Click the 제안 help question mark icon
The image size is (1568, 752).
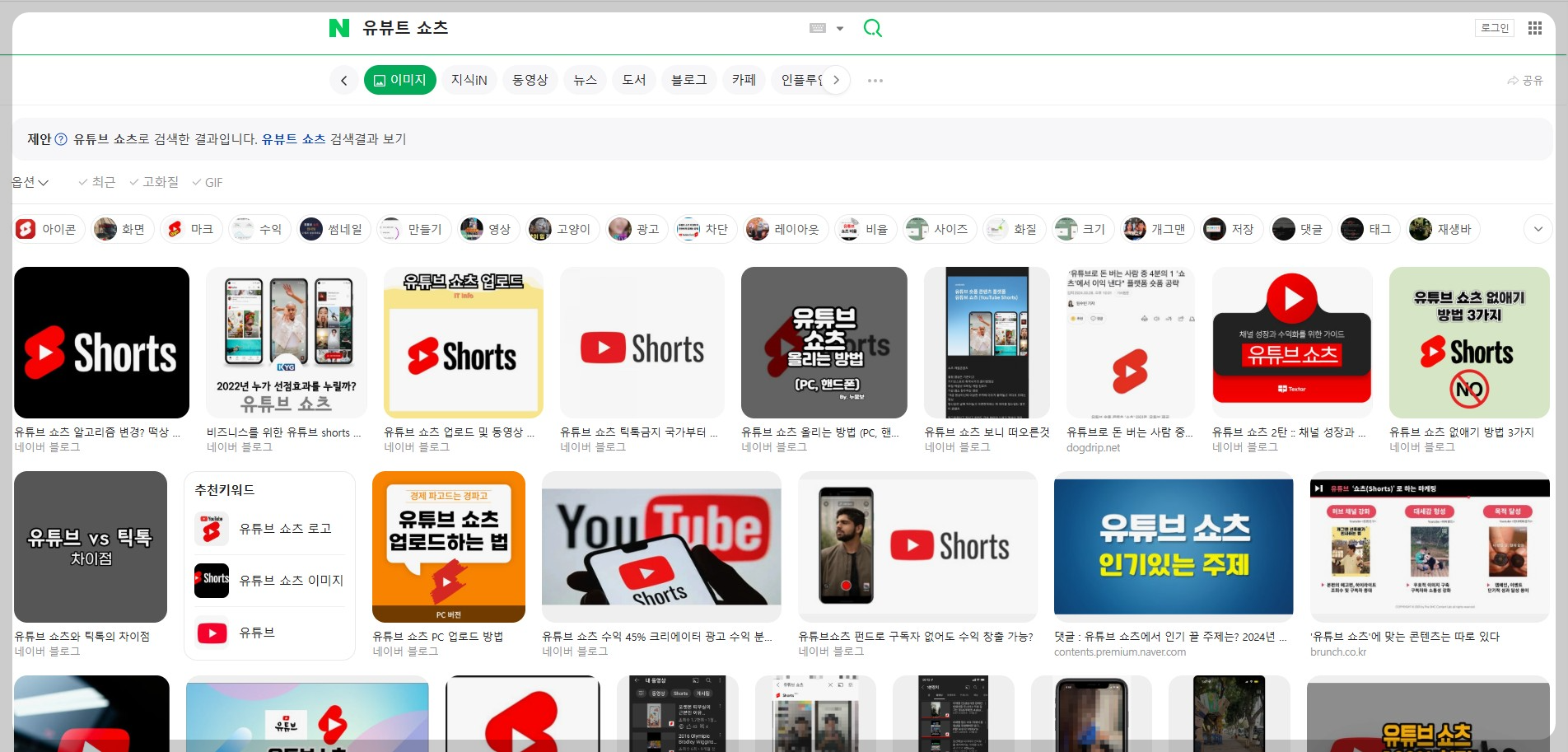[x=61, y=139]
